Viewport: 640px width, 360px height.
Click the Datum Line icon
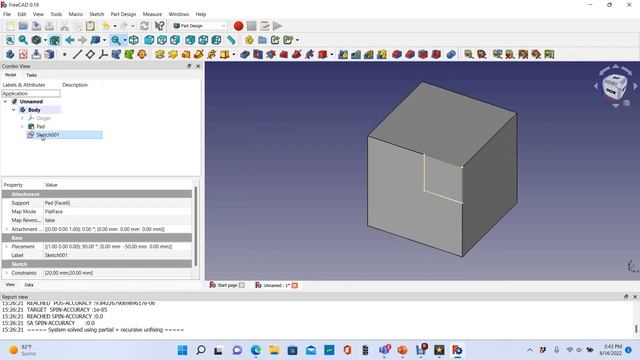pyautogui.click(x=77, y=54)
